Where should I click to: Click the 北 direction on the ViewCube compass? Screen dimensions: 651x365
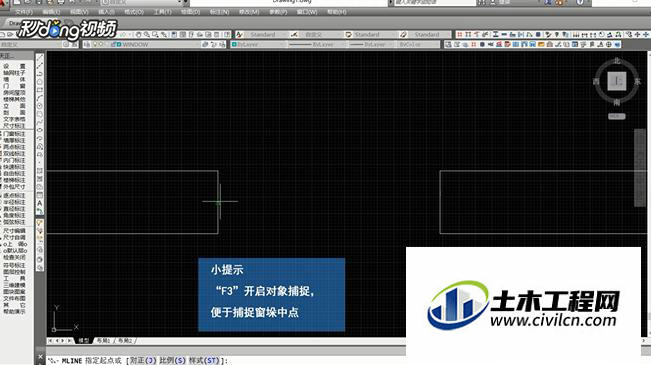[617, 61]
